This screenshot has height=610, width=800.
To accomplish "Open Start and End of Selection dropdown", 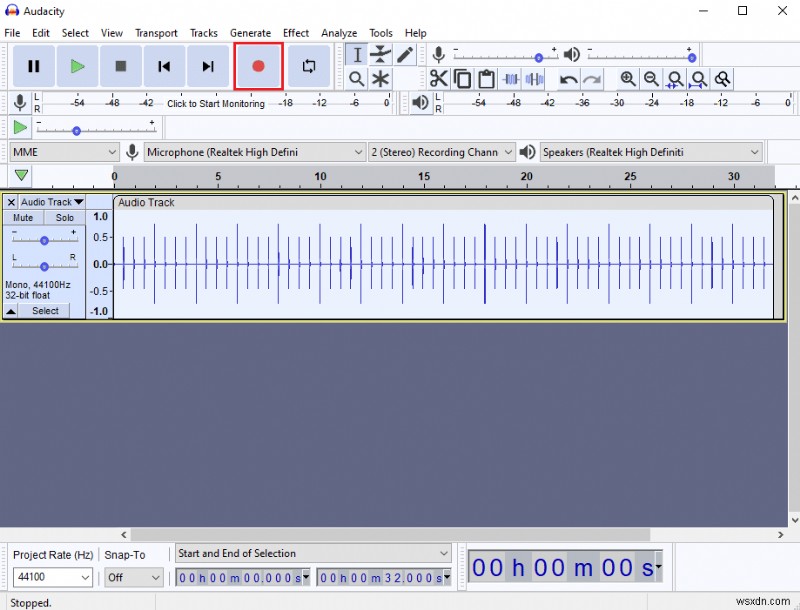I will 313,553.
